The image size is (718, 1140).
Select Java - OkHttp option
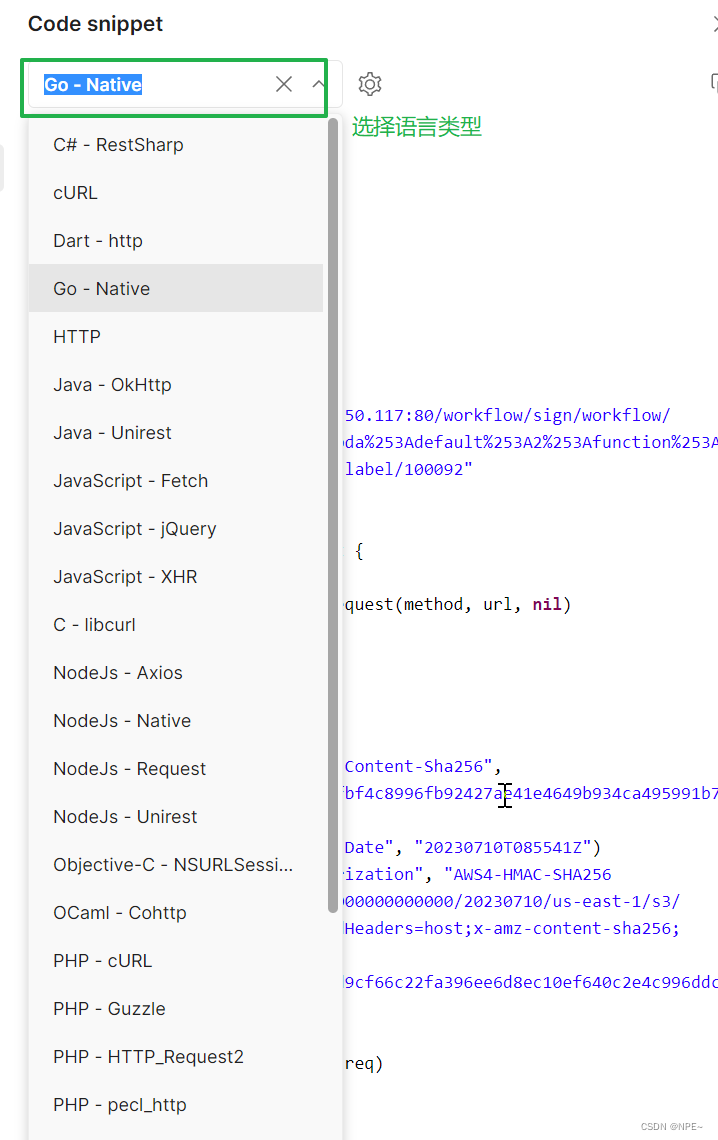coord(176,385)
